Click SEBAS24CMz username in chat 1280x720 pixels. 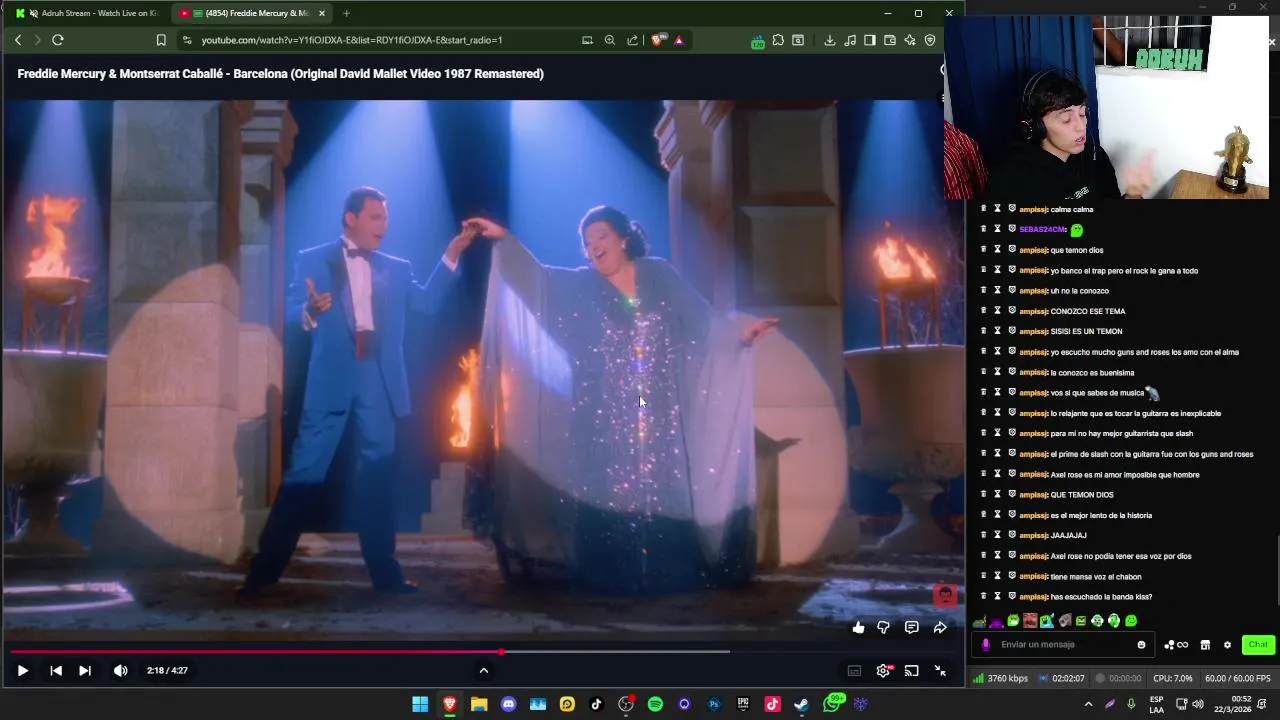1043,230
